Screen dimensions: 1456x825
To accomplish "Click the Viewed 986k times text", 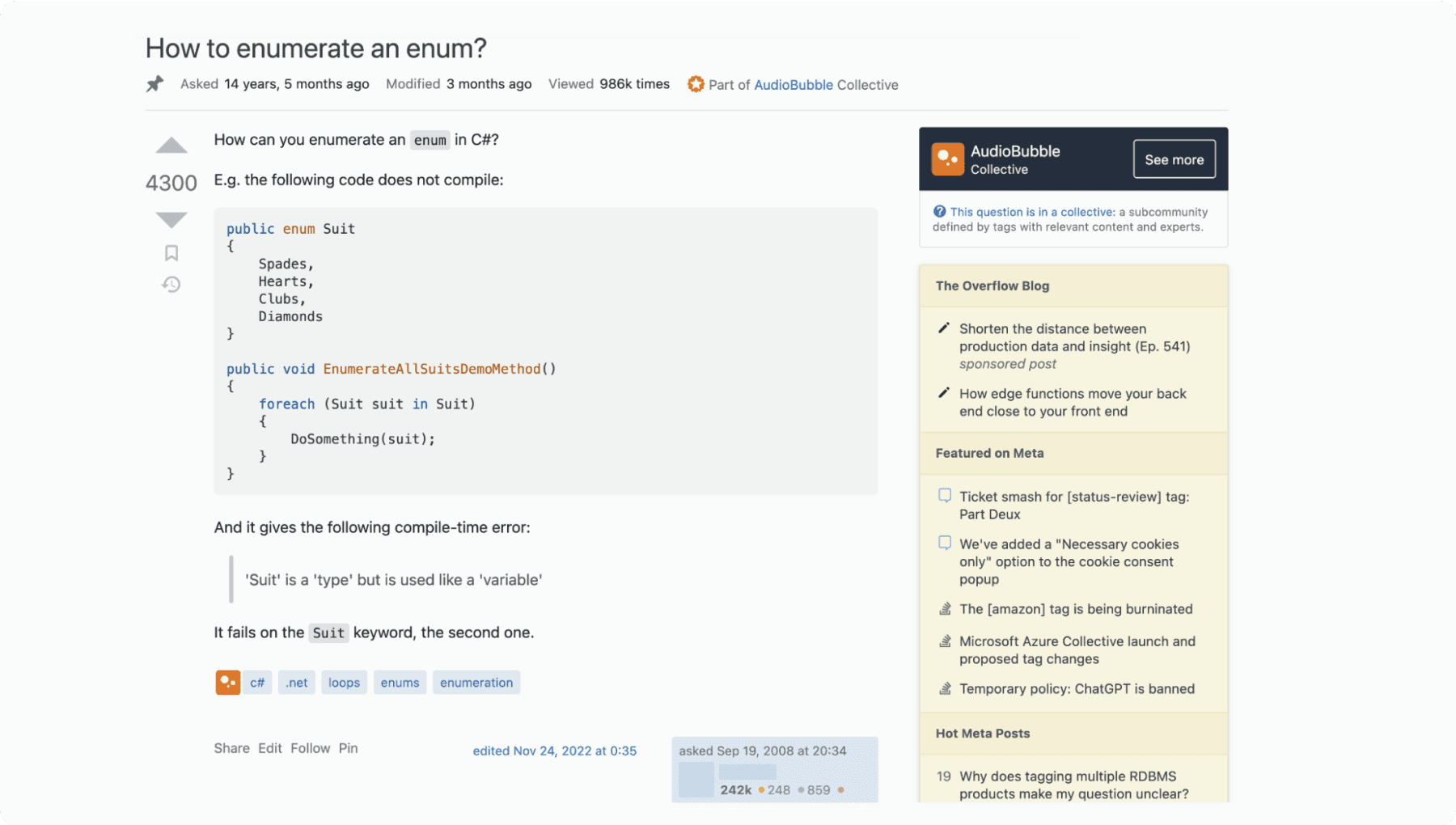I will (609, 84).
